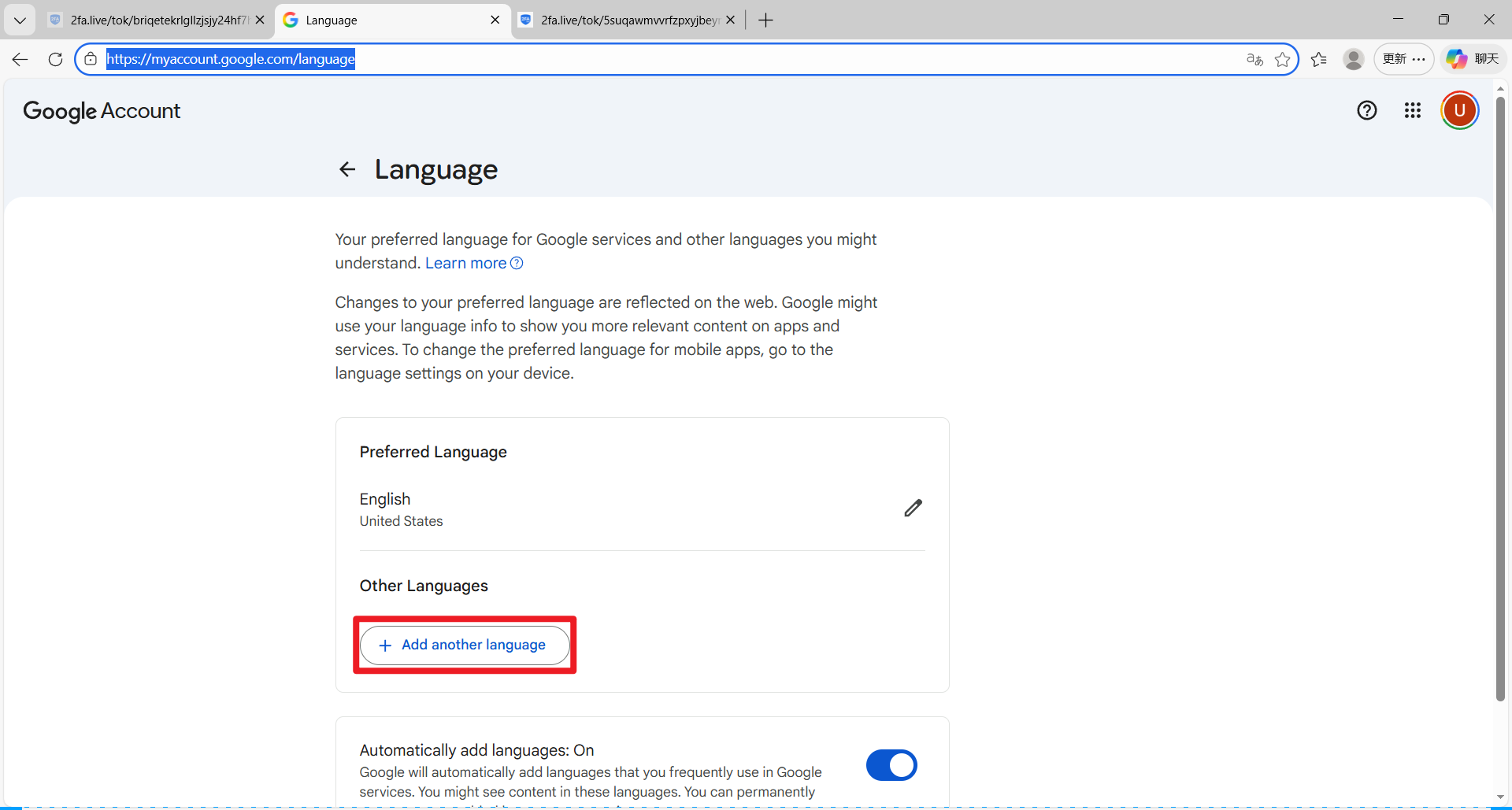Click Add another language button
The image size is (1512, 810).
[x=465, y=645]
